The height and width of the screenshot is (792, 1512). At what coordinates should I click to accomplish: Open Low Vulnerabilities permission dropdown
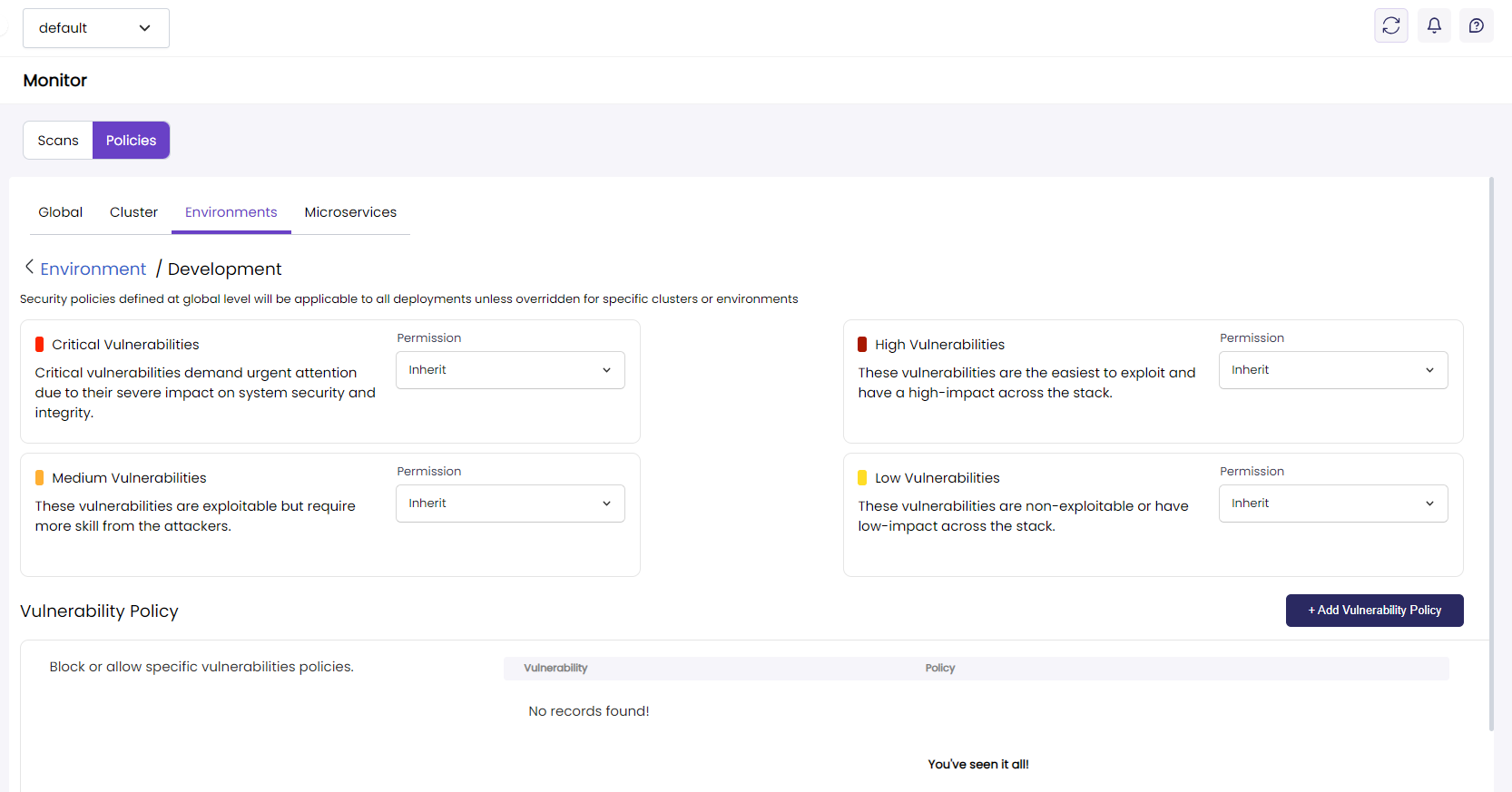click(x=1332, y=504)
